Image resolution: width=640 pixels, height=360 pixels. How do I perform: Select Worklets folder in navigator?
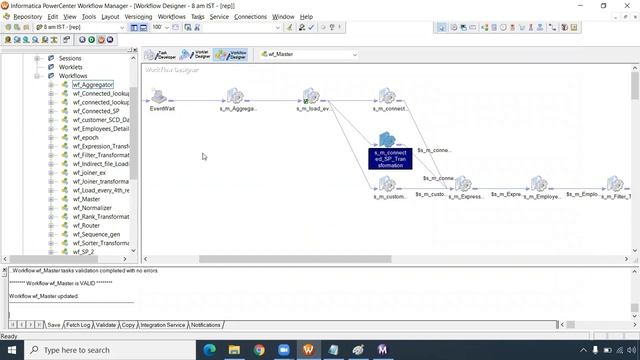coord(70,67)
